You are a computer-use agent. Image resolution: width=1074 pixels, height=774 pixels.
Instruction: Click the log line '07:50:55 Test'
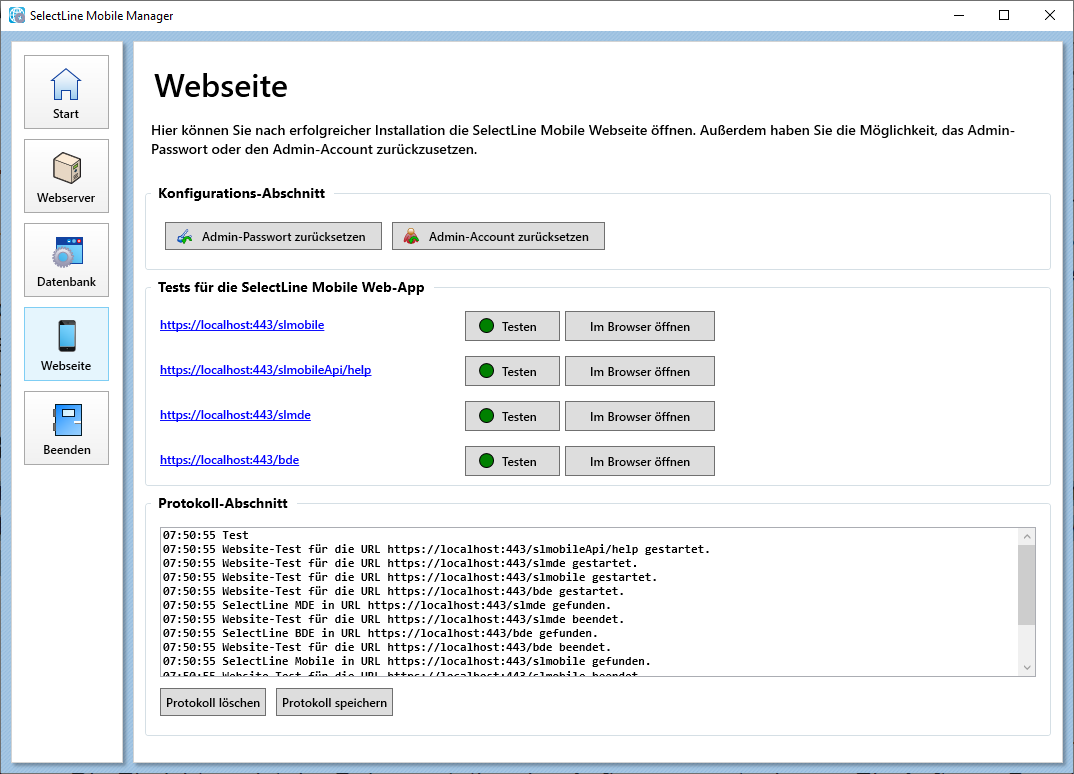[205, 535]
